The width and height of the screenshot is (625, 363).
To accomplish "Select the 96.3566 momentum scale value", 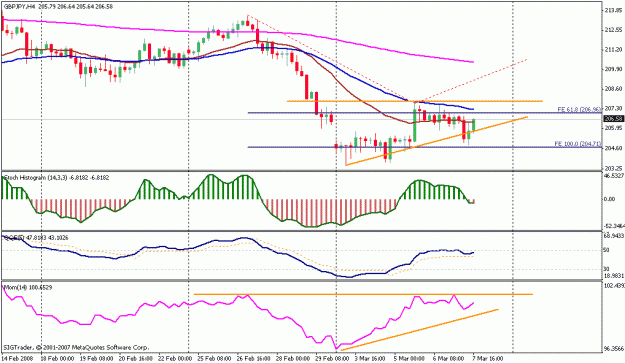I will click(614, 348).
